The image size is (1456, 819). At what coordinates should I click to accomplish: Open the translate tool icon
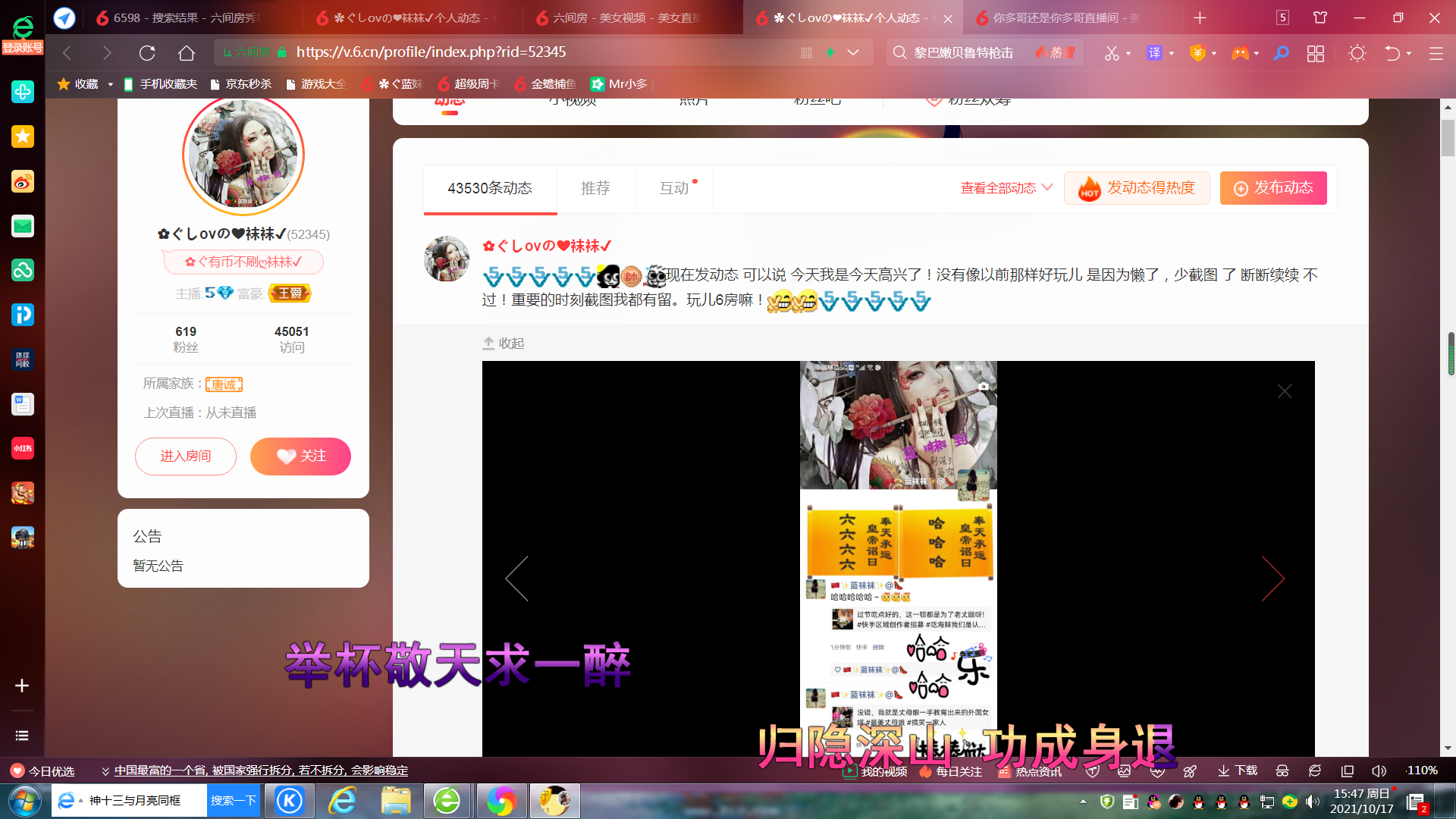point(1154,52)
